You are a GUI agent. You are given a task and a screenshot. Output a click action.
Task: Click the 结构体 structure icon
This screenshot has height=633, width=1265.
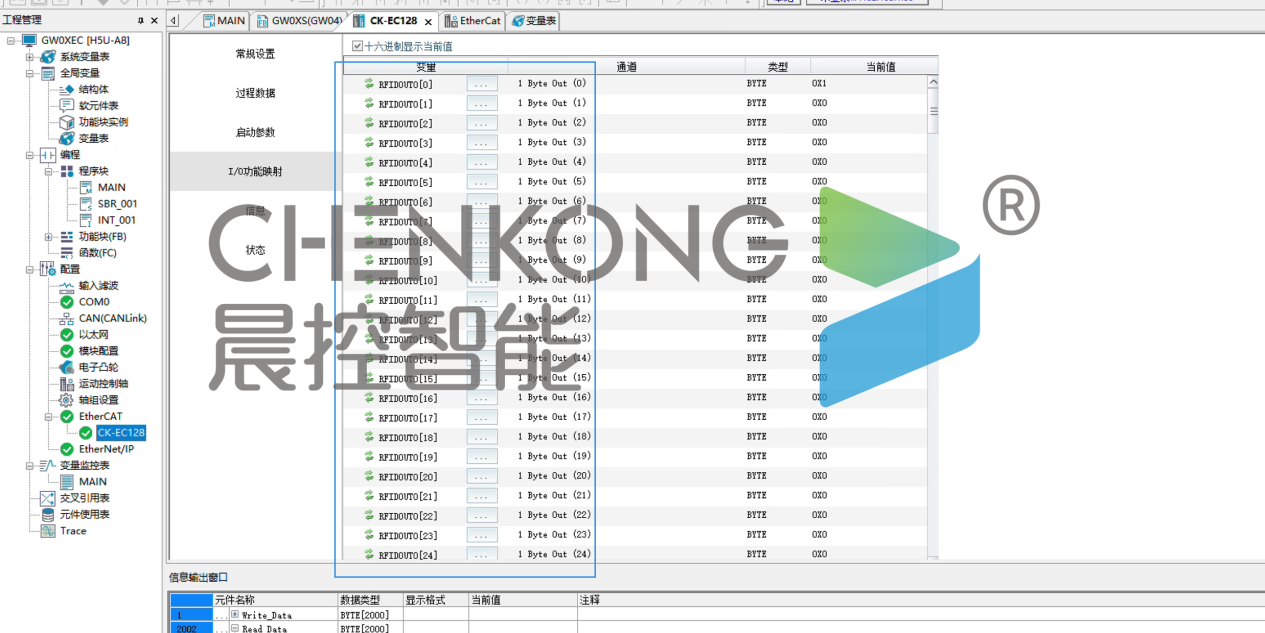[67, 89]
